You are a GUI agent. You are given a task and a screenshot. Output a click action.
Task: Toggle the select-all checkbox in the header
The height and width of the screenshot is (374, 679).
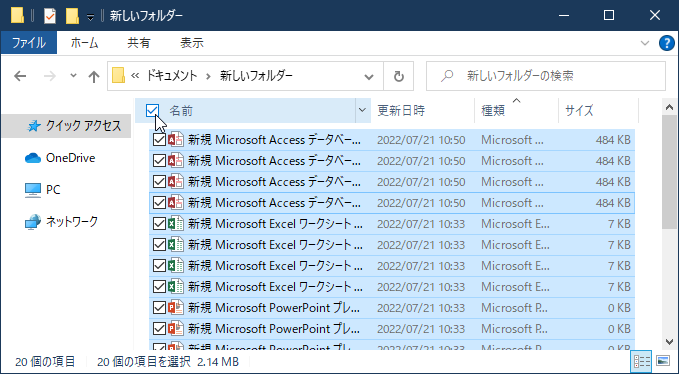pos(152,111)
